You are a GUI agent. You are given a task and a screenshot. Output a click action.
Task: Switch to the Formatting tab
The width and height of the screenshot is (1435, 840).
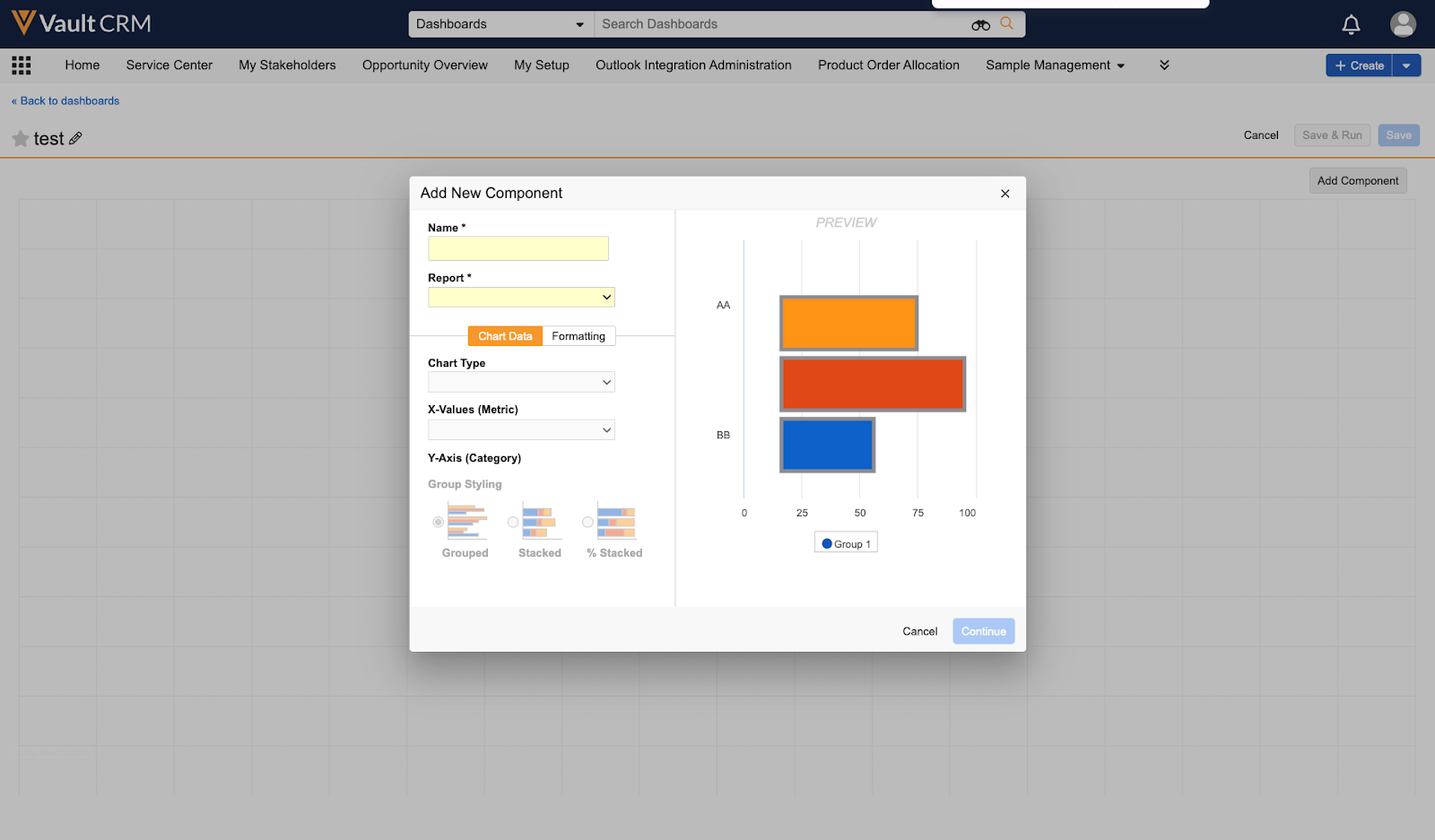pyautogui.click(x=578, y=336)
